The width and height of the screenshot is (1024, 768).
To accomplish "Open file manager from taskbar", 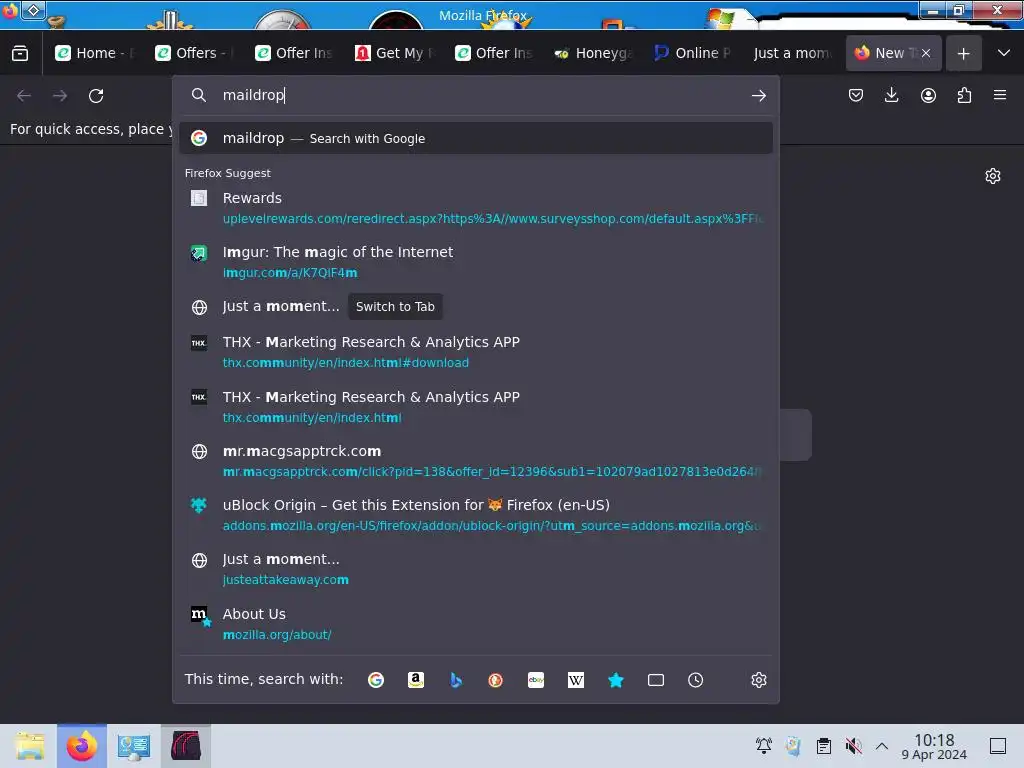I will [29, 746].
